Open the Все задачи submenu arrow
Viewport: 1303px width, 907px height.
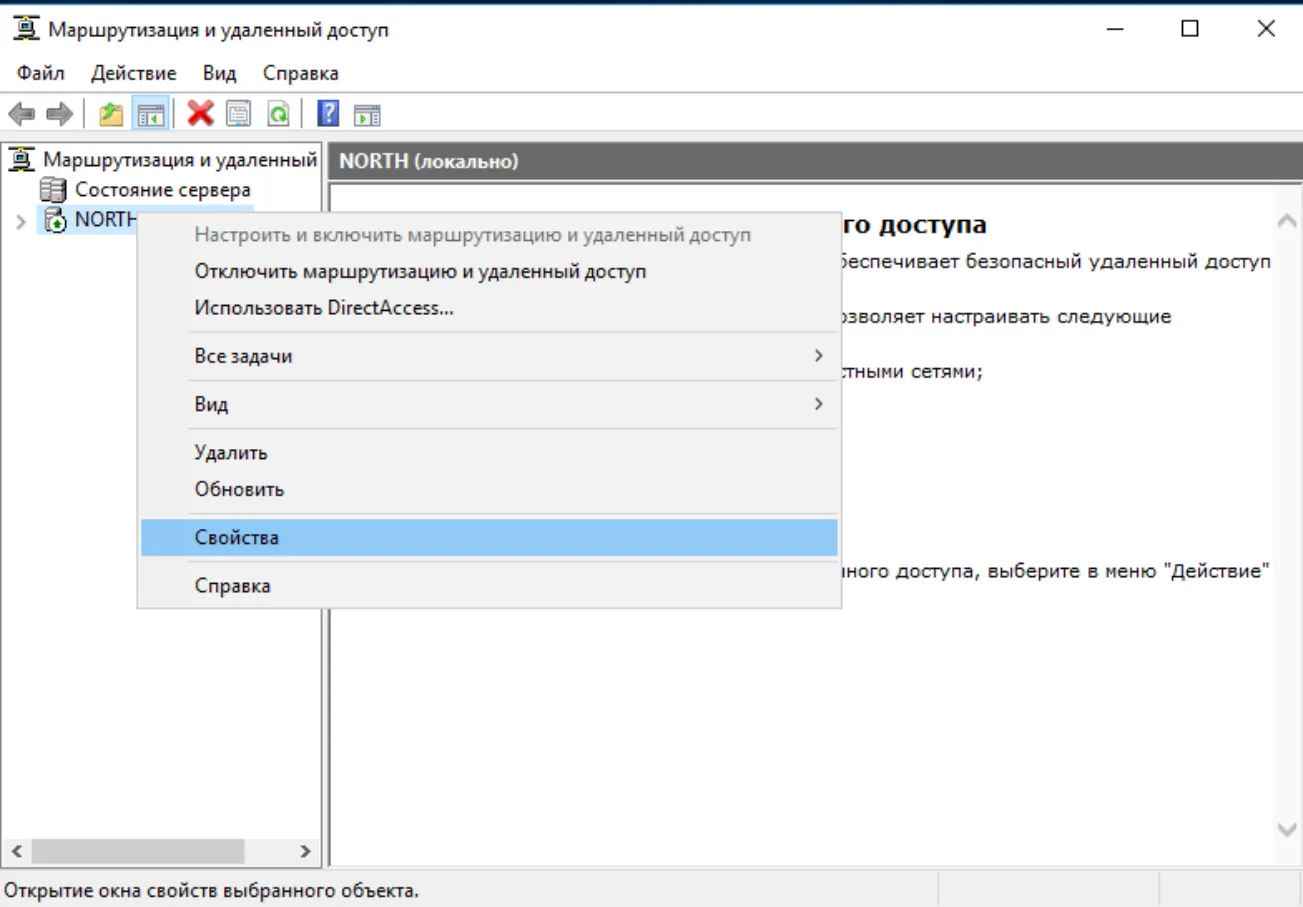pyautogui.click(x=818, y=356)
